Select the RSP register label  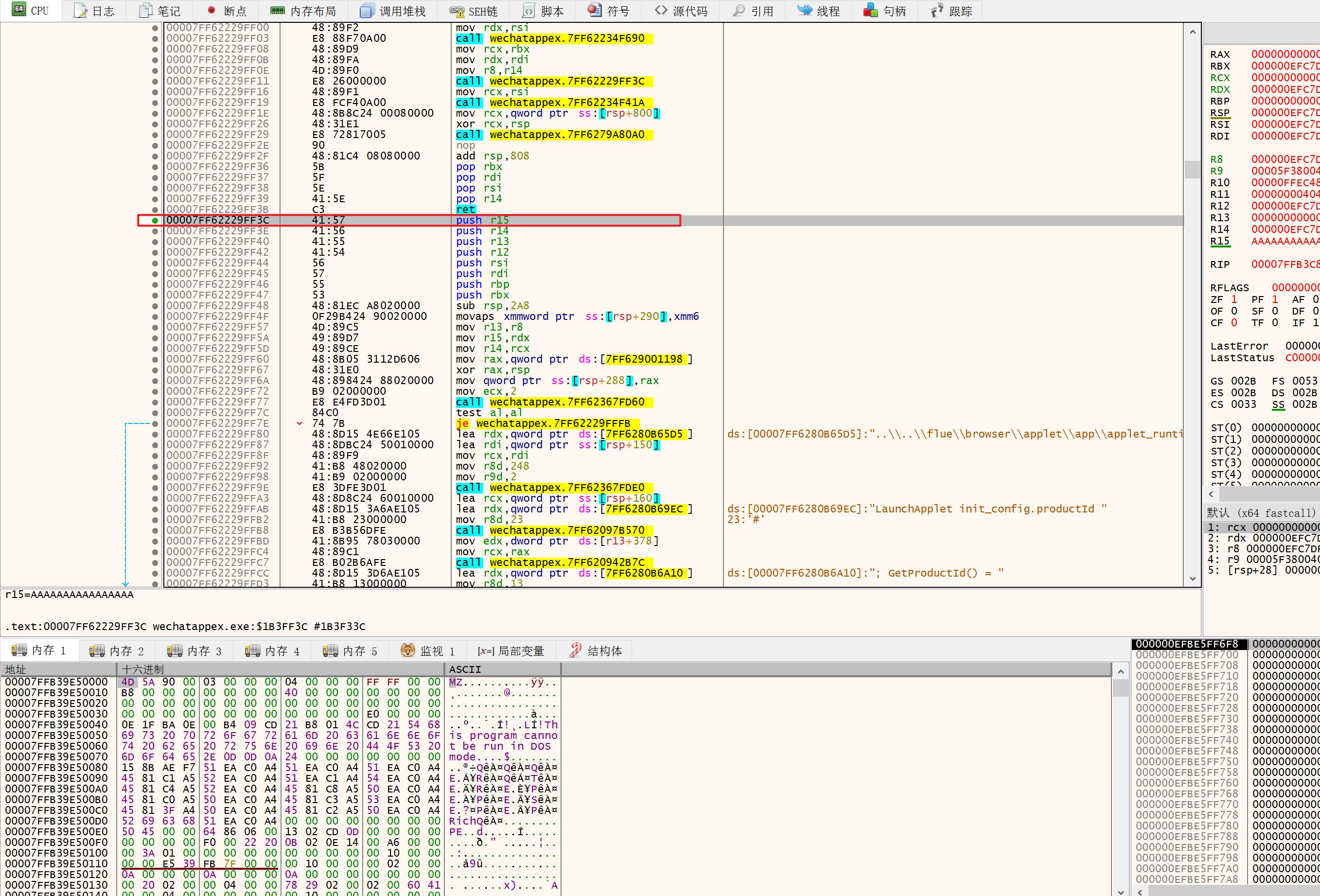point(1219,113)
